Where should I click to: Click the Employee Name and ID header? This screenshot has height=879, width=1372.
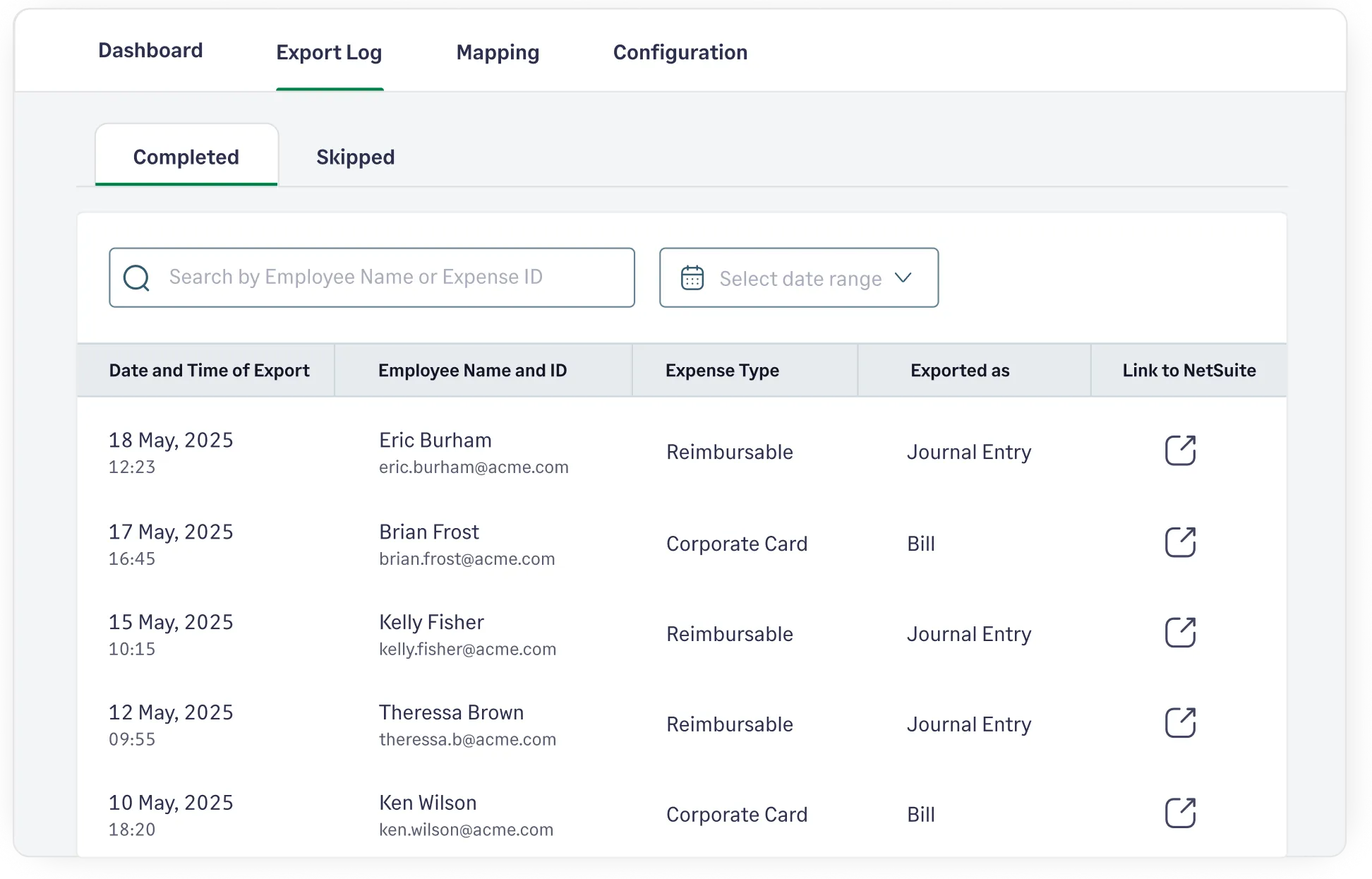472,370
